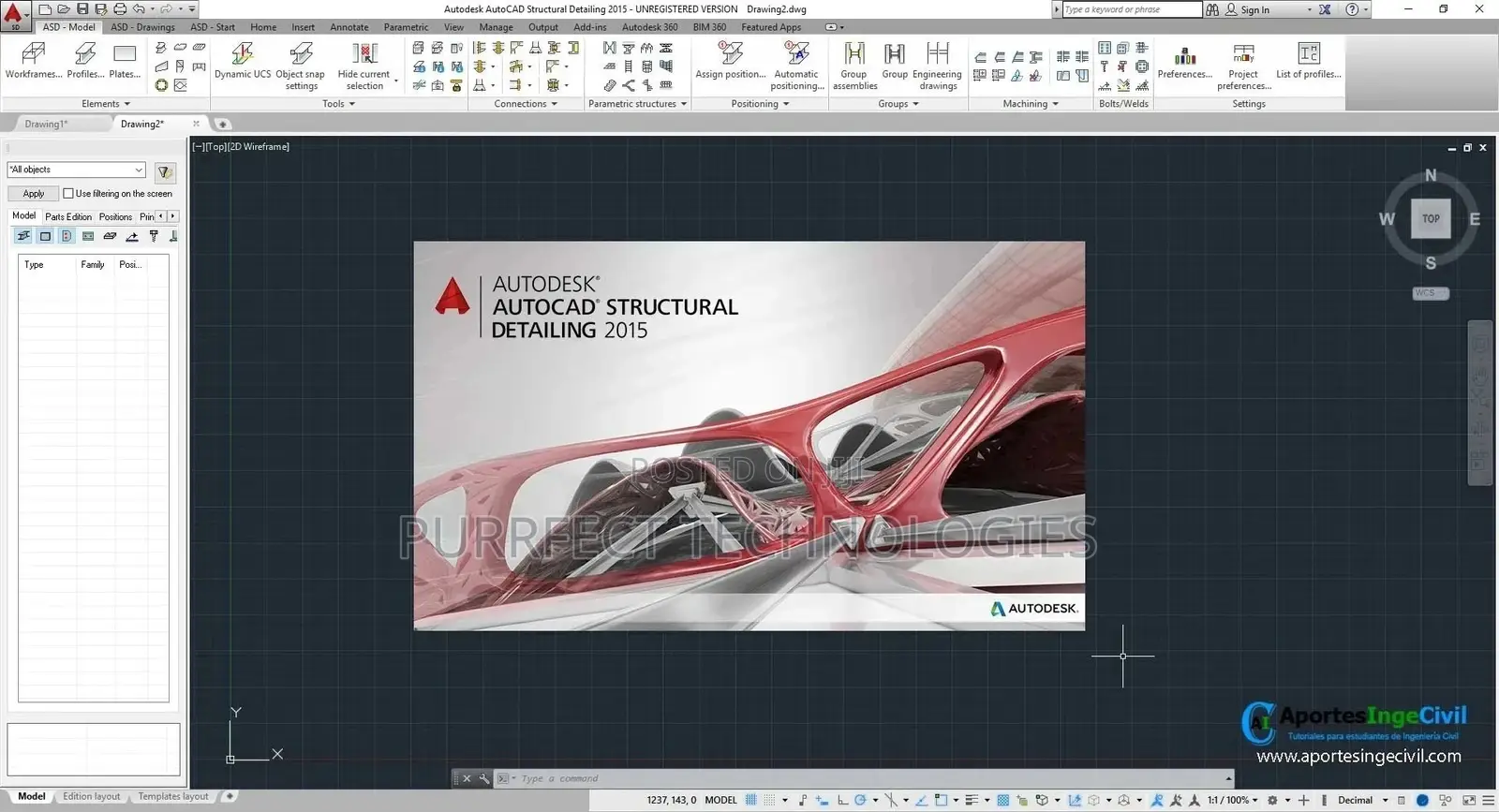Toggle dynamic input in status bar

pos(822,800)
